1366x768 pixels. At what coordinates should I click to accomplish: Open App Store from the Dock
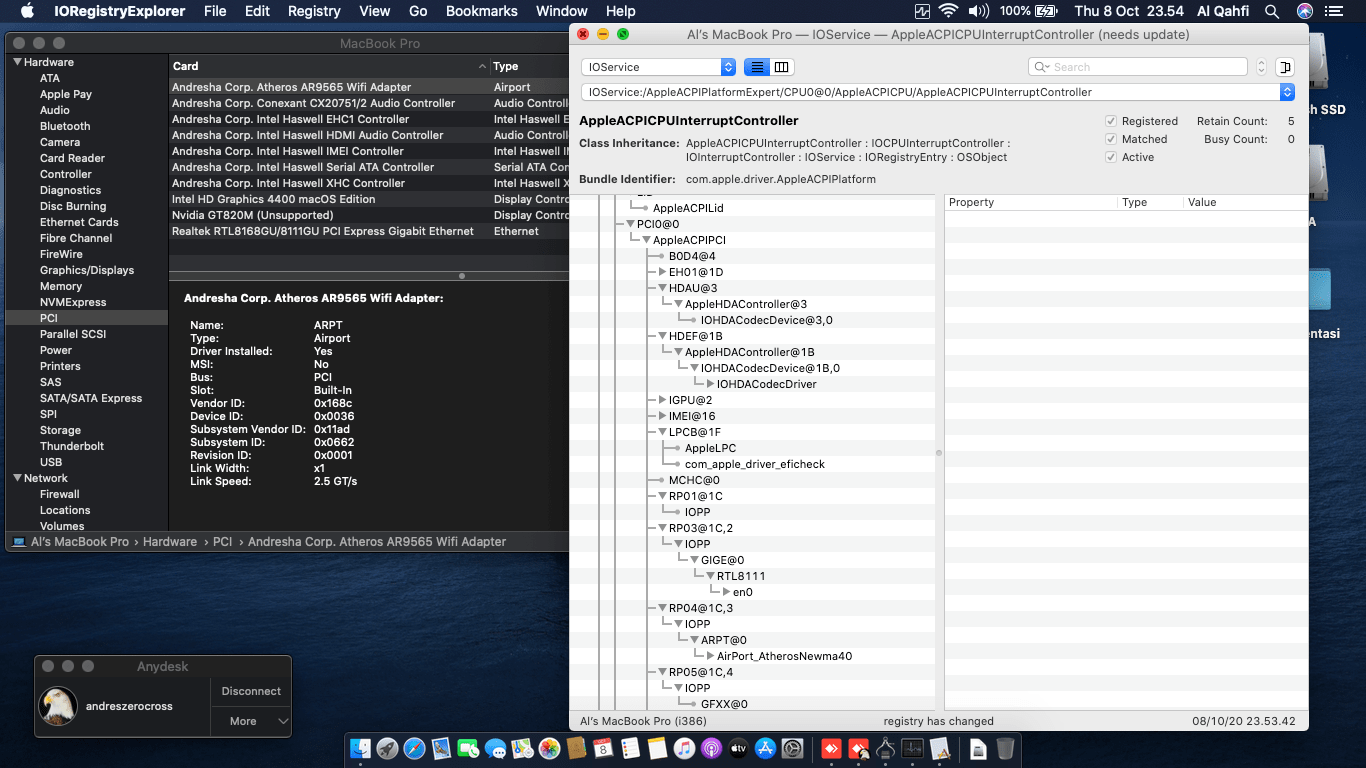766,748
